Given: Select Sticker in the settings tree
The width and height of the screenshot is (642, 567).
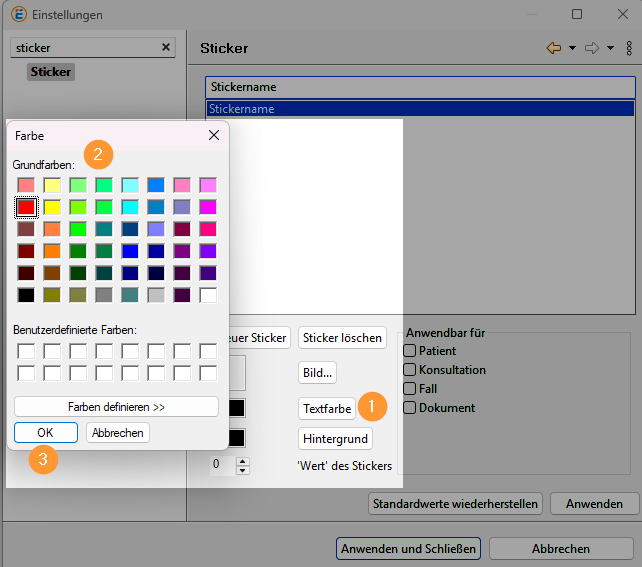Looking at the screenshot, I should click(50, 72).
